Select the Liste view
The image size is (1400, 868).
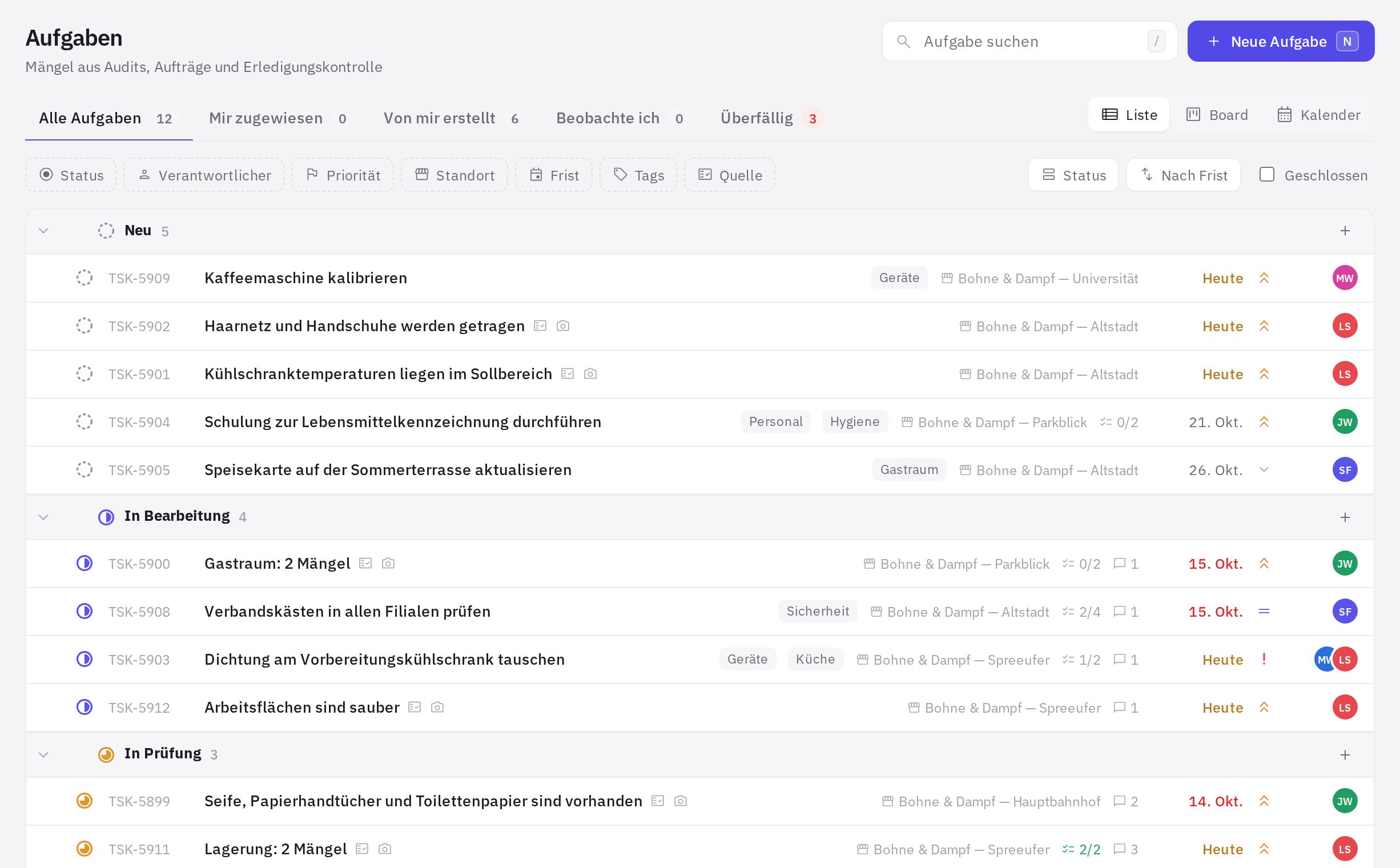click(1129, 115)
